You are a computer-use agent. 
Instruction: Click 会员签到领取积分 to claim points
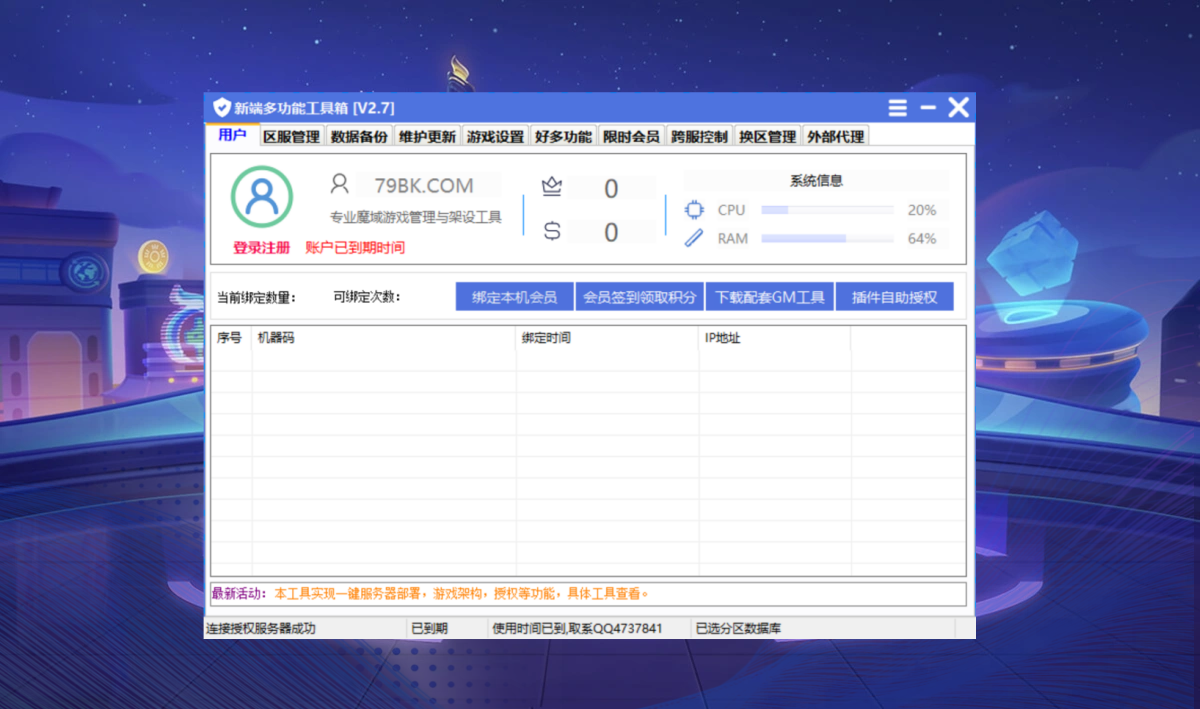tap(639, 296)
